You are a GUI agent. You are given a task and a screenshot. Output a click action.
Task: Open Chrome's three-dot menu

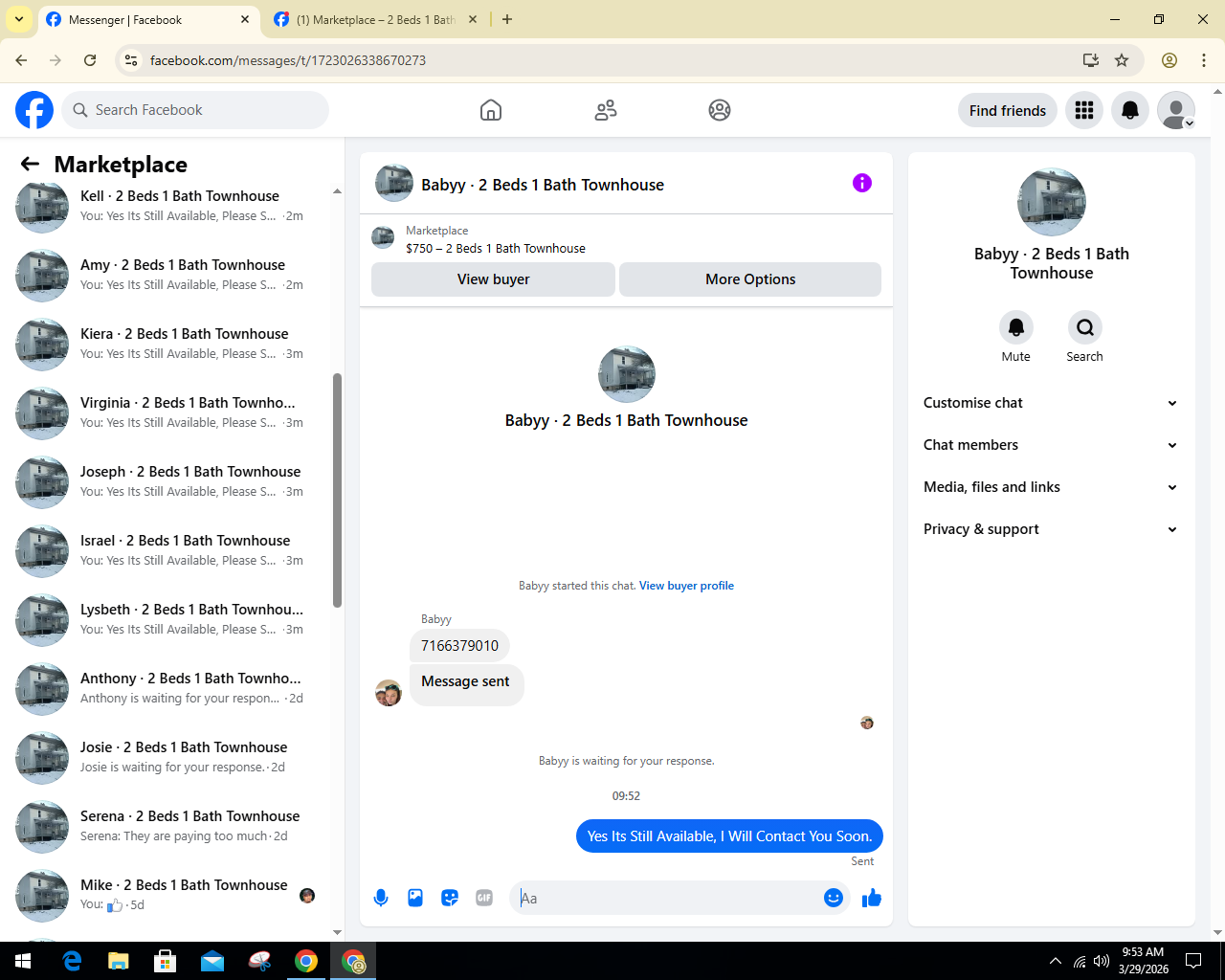point(1204,60)
